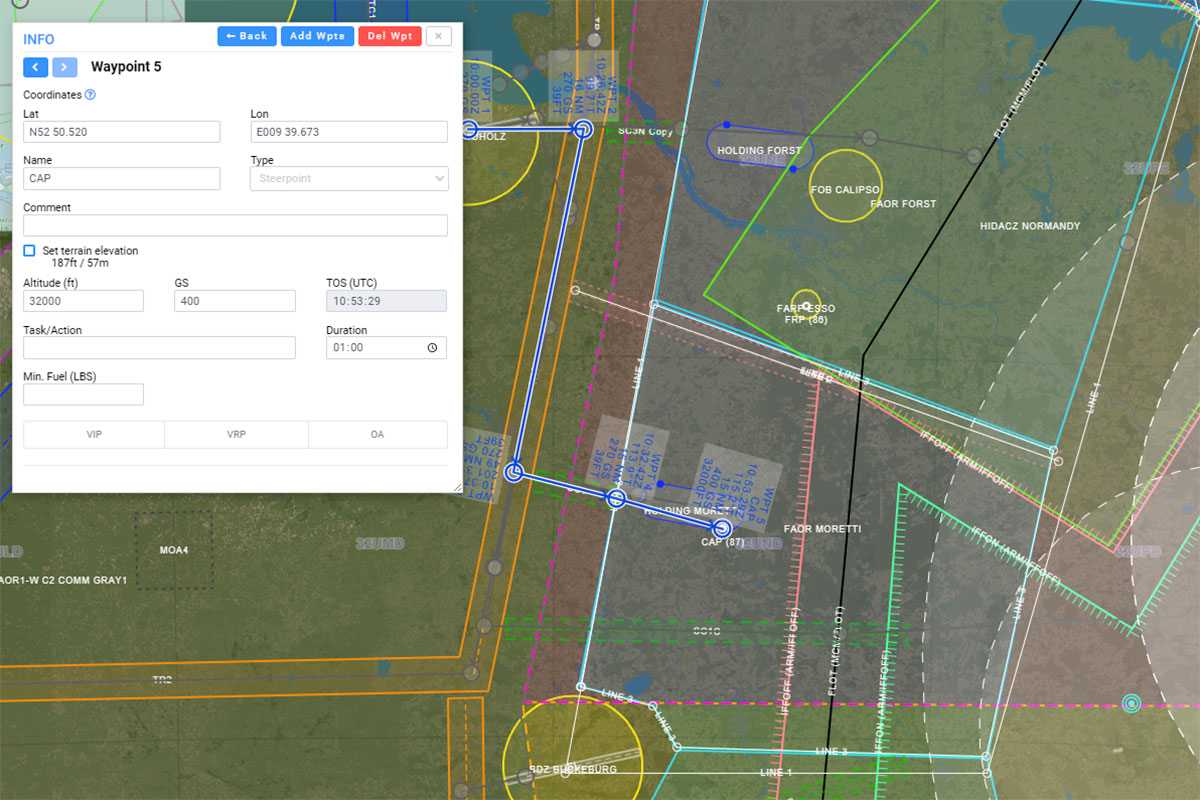Switch to the OA tab

tap(377, 434)
